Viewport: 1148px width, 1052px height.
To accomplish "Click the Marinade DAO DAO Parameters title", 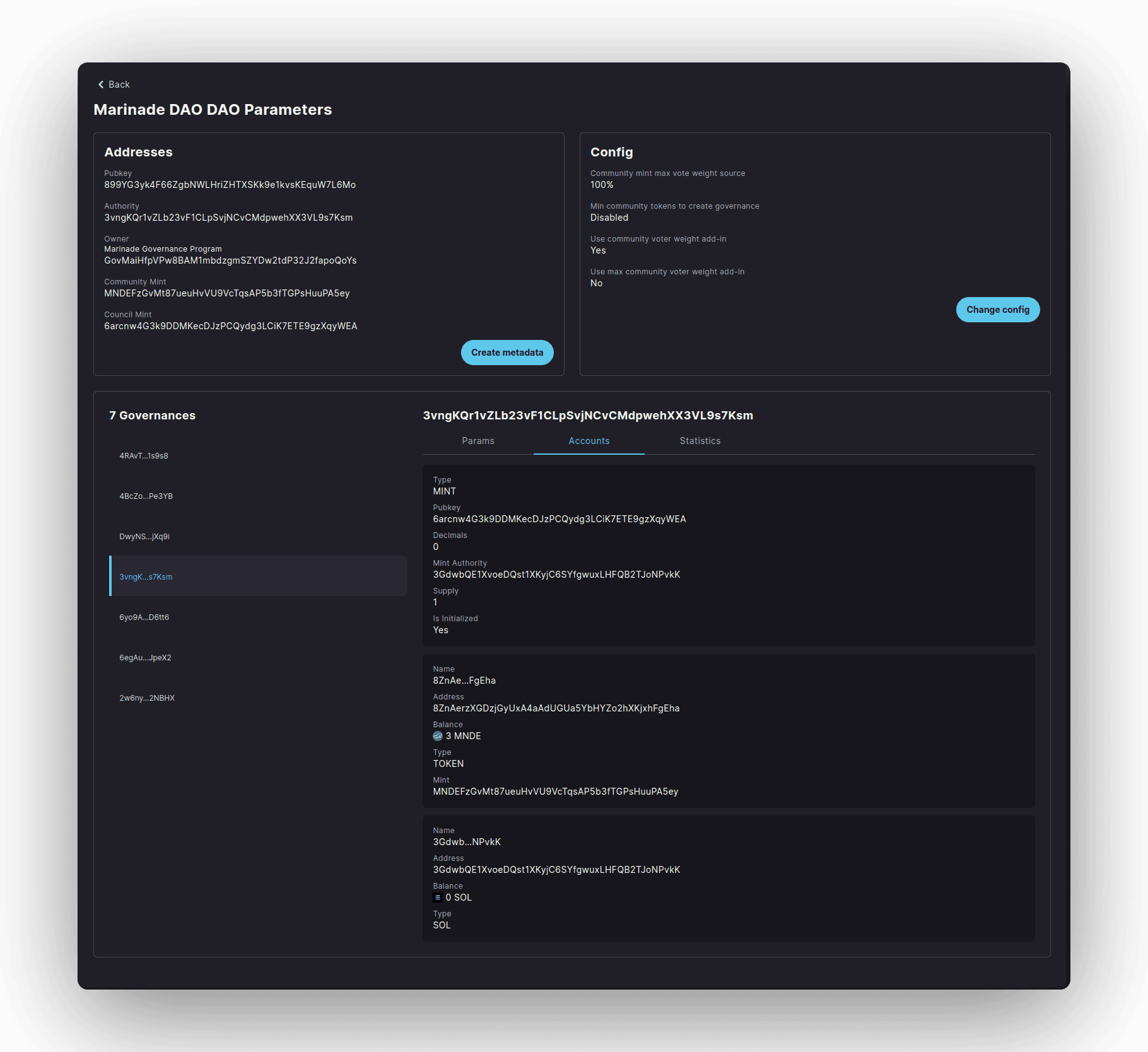I will (x=213, y=110).
